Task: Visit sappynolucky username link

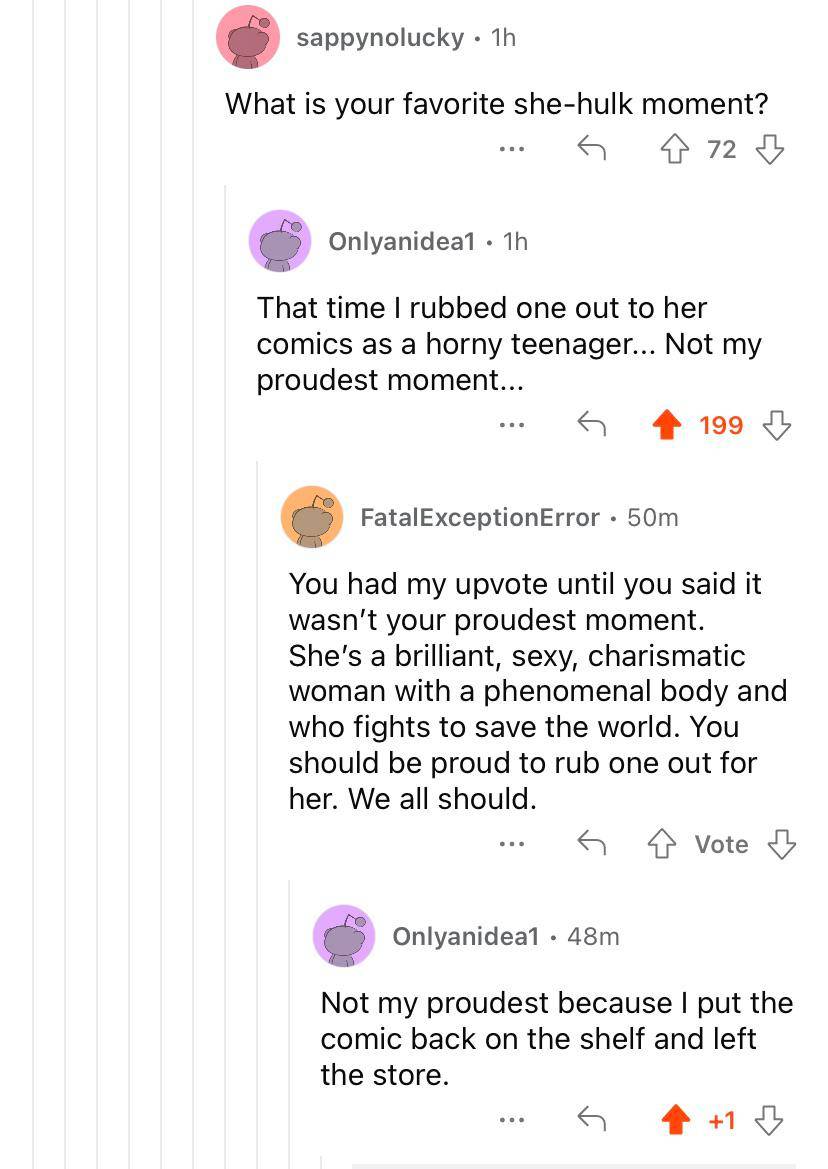Action: 381,38
